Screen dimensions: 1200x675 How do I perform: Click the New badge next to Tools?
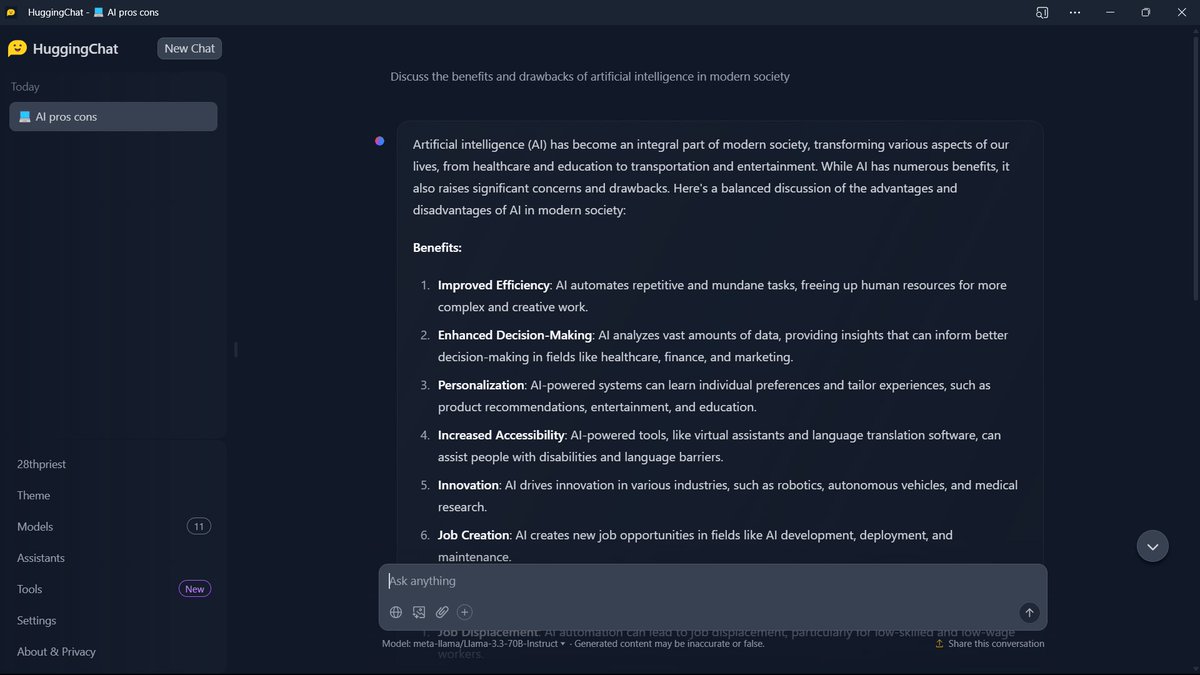point(194,589)
